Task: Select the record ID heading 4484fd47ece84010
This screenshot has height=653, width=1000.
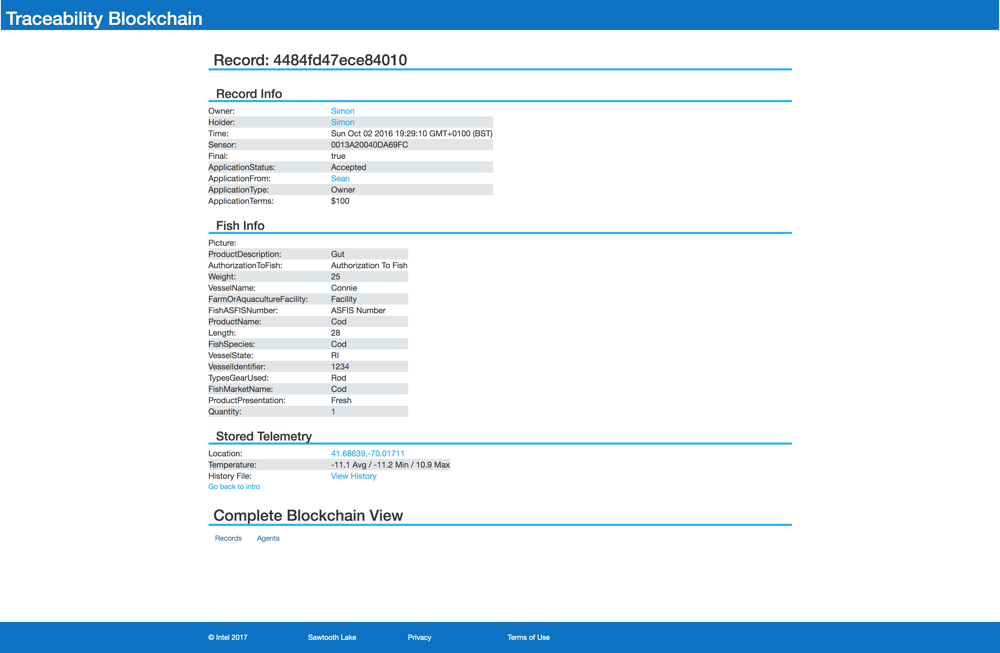Action: [340, 60]
